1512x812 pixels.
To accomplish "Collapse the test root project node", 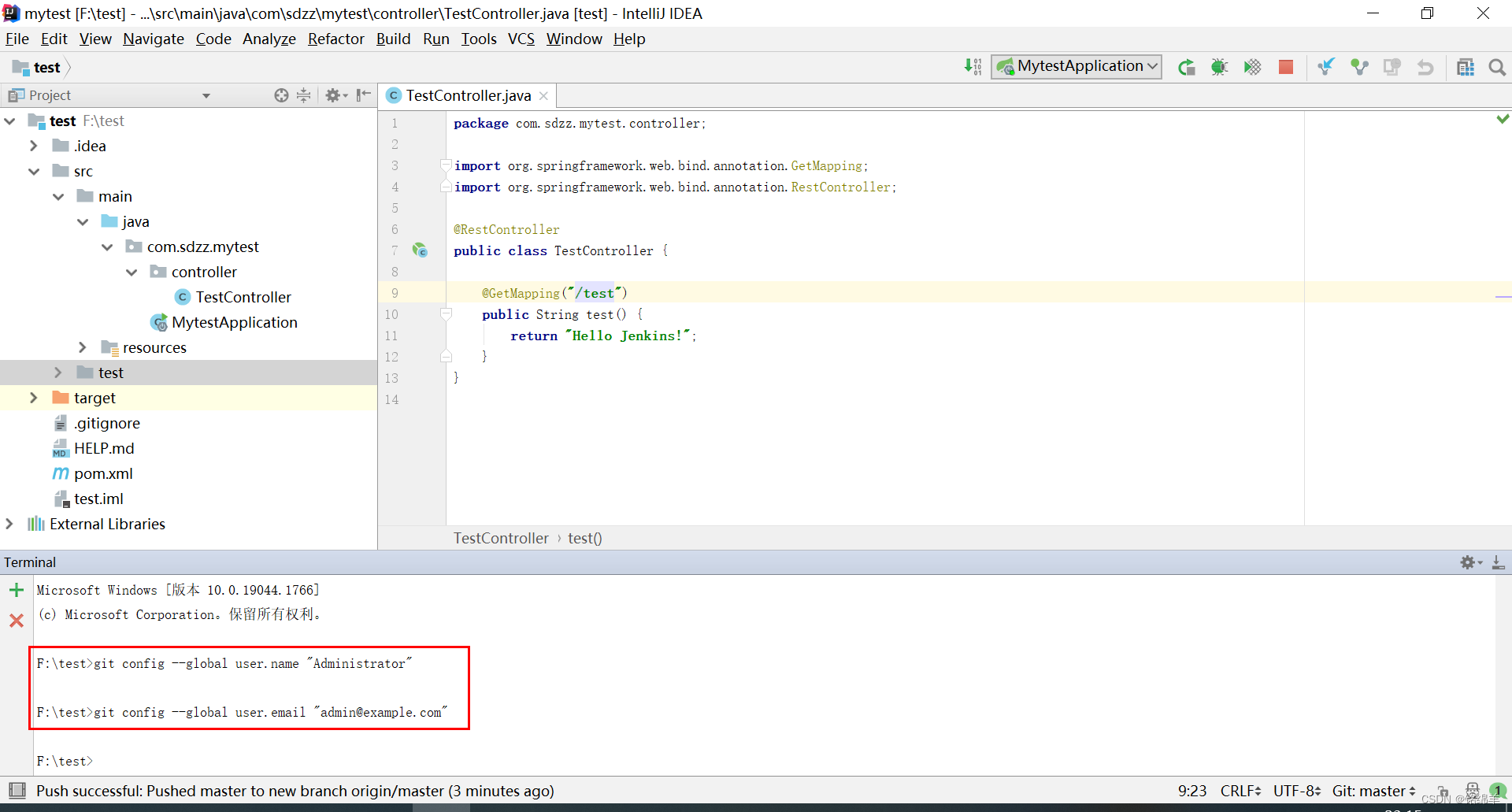I will point(10,121).
